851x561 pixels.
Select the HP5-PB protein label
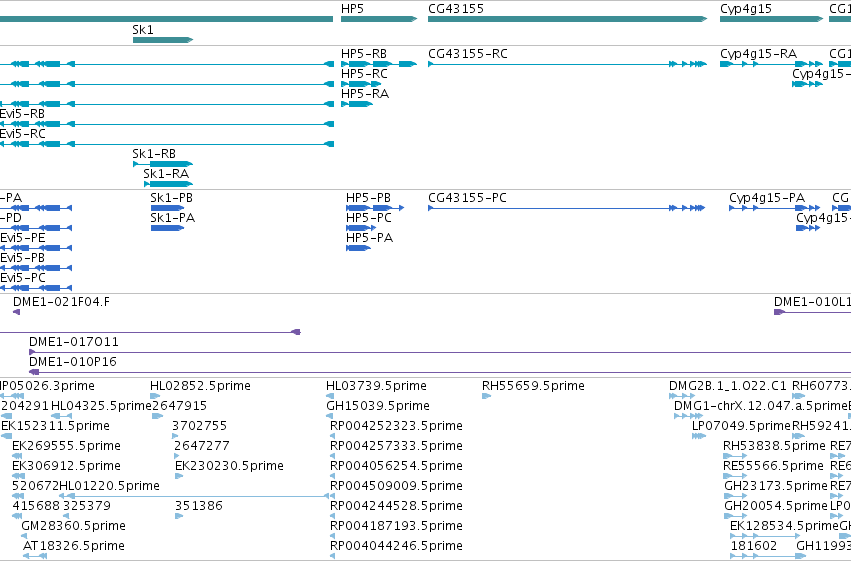pyautogui.click(x=369, y=198)
